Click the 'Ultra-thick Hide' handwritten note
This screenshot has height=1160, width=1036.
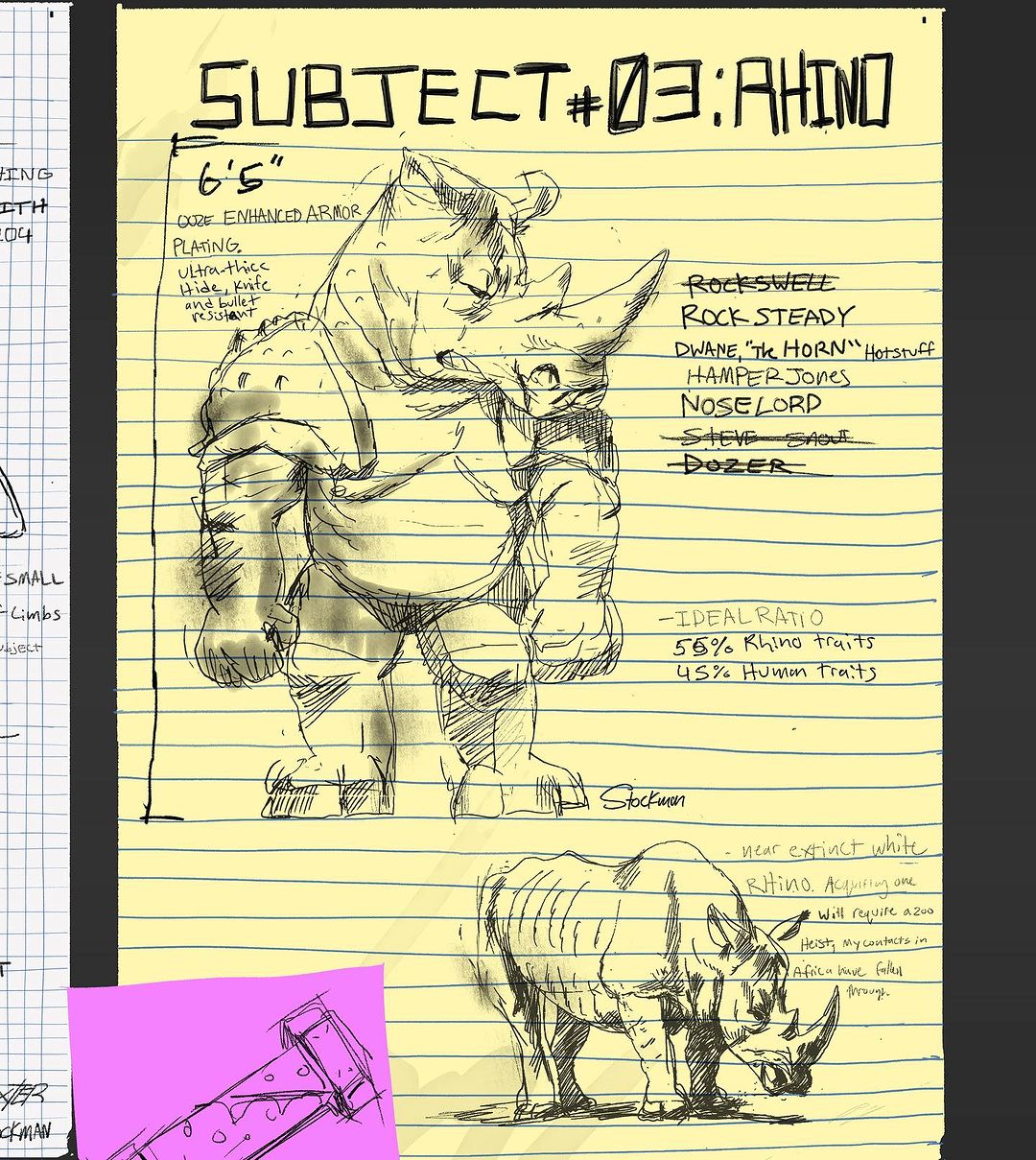224,278
